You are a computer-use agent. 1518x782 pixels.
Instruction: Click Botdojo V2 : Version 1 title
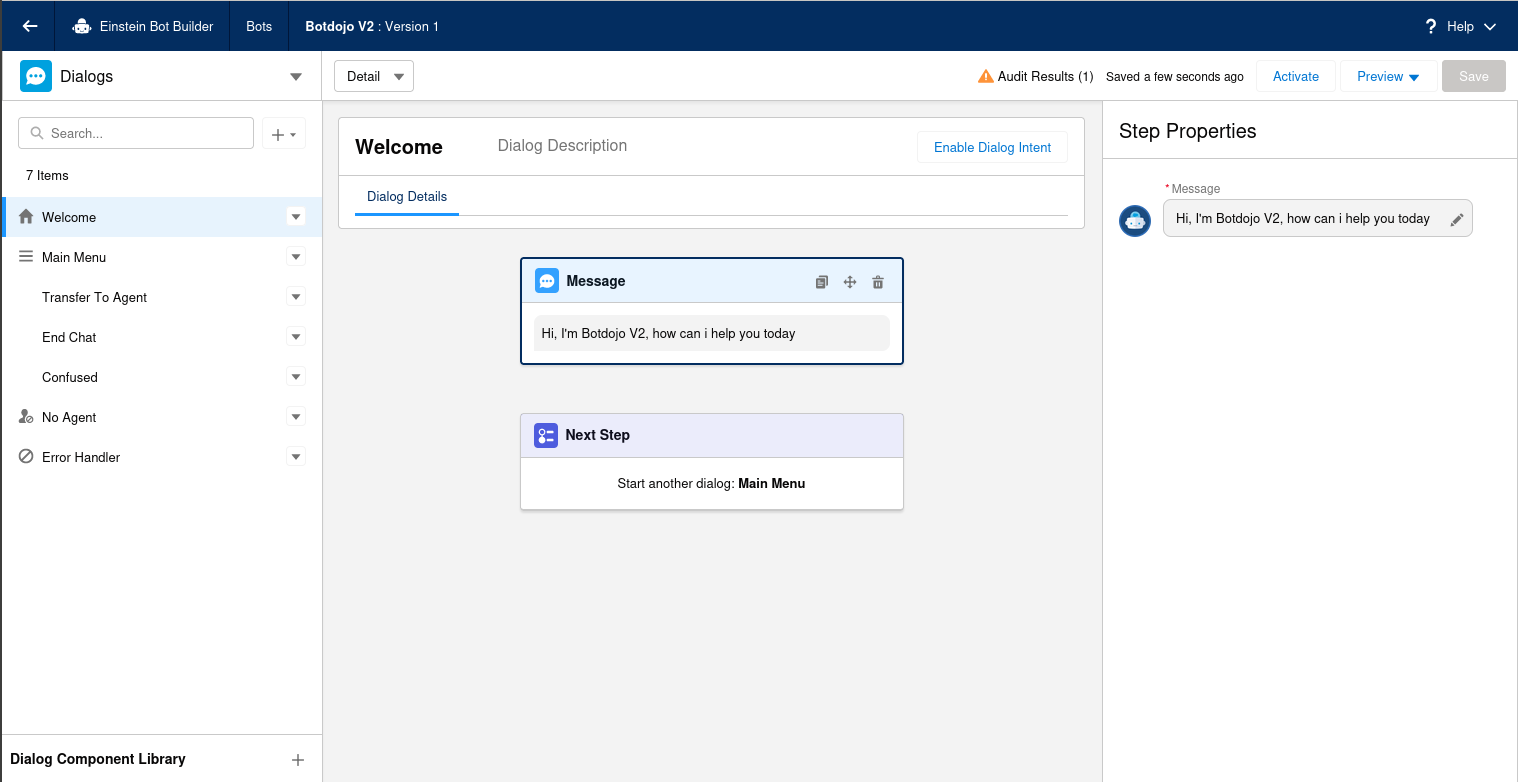372,26
